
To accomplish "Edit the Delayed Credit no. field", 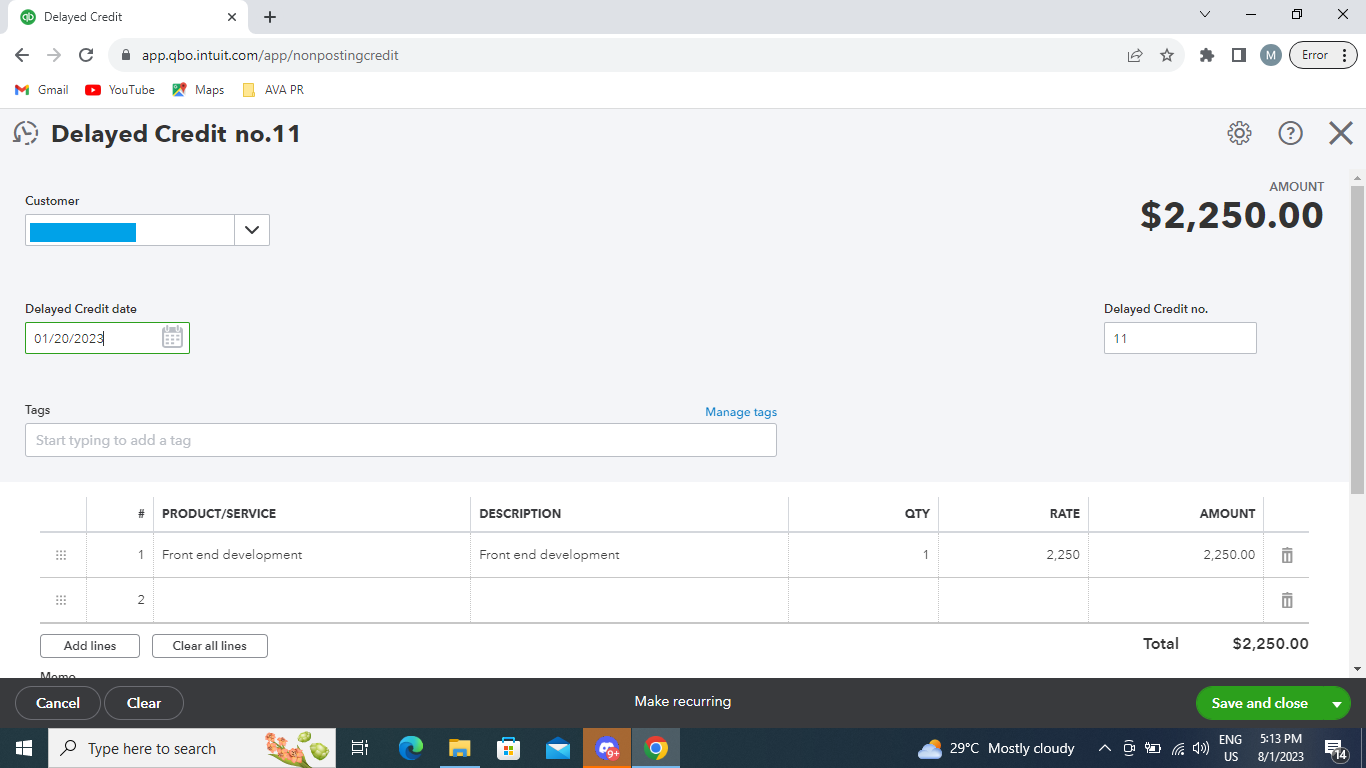I will [1180, 338].
